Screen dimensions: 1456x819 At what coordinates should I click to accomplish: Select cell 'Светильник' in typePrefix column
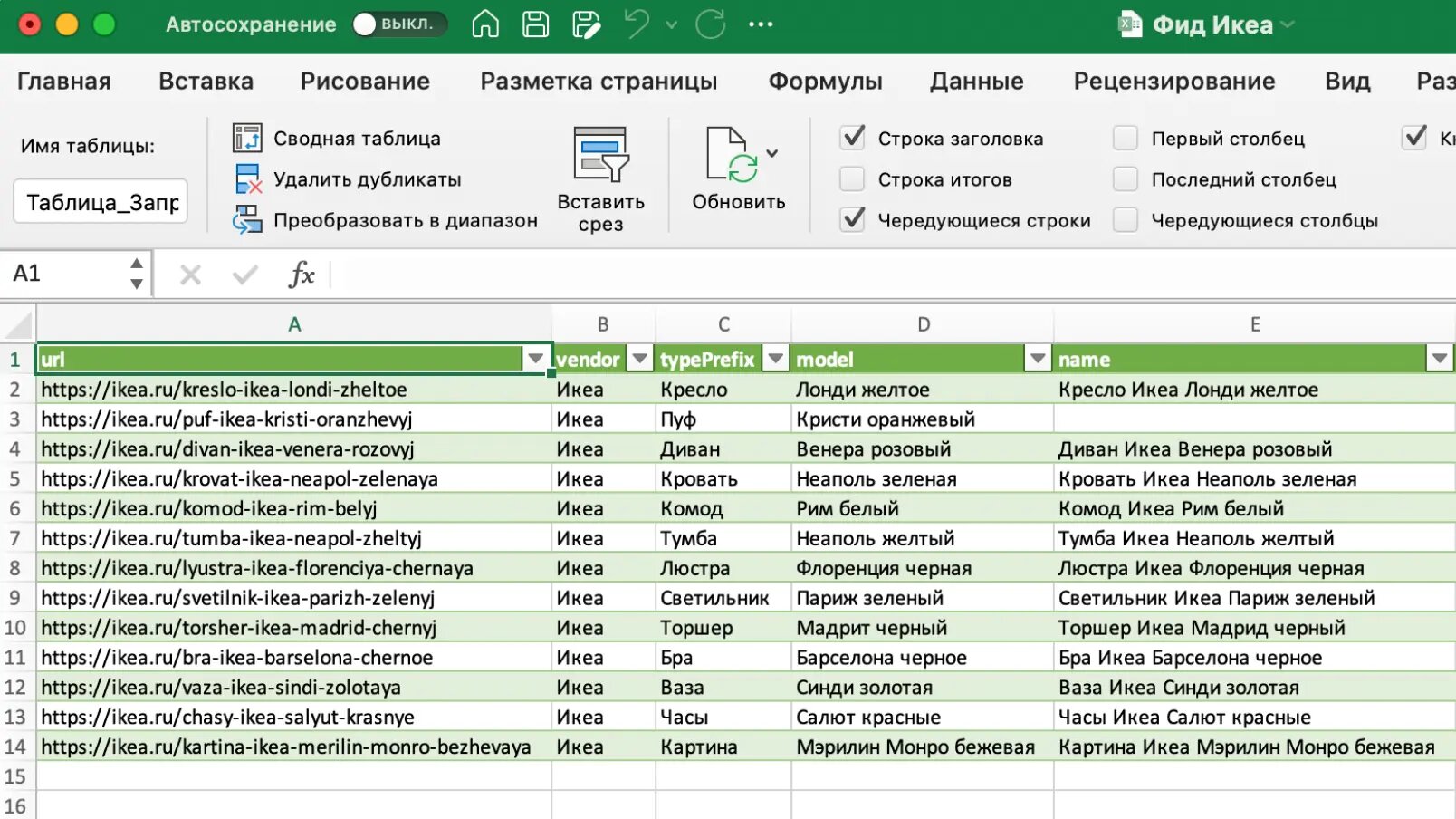click(x=723, y=598)
